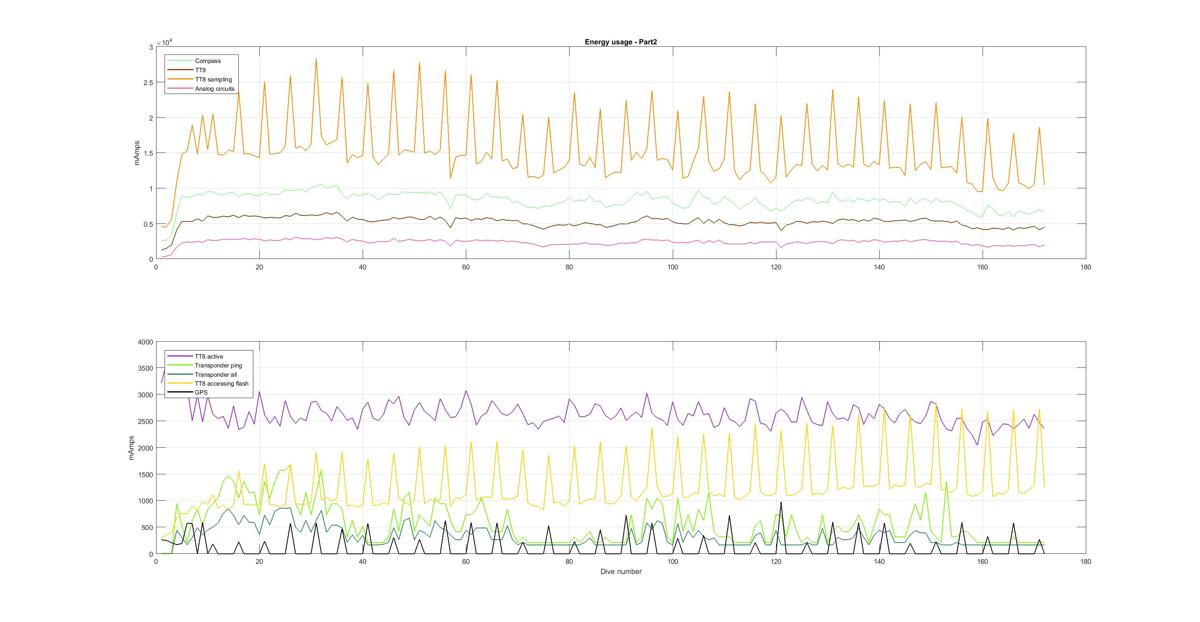The width and height of the screenshot is (1200, 622).
Task: Click the 80 x-axis tick on the lower chart
Action: (x=569, y=562)
